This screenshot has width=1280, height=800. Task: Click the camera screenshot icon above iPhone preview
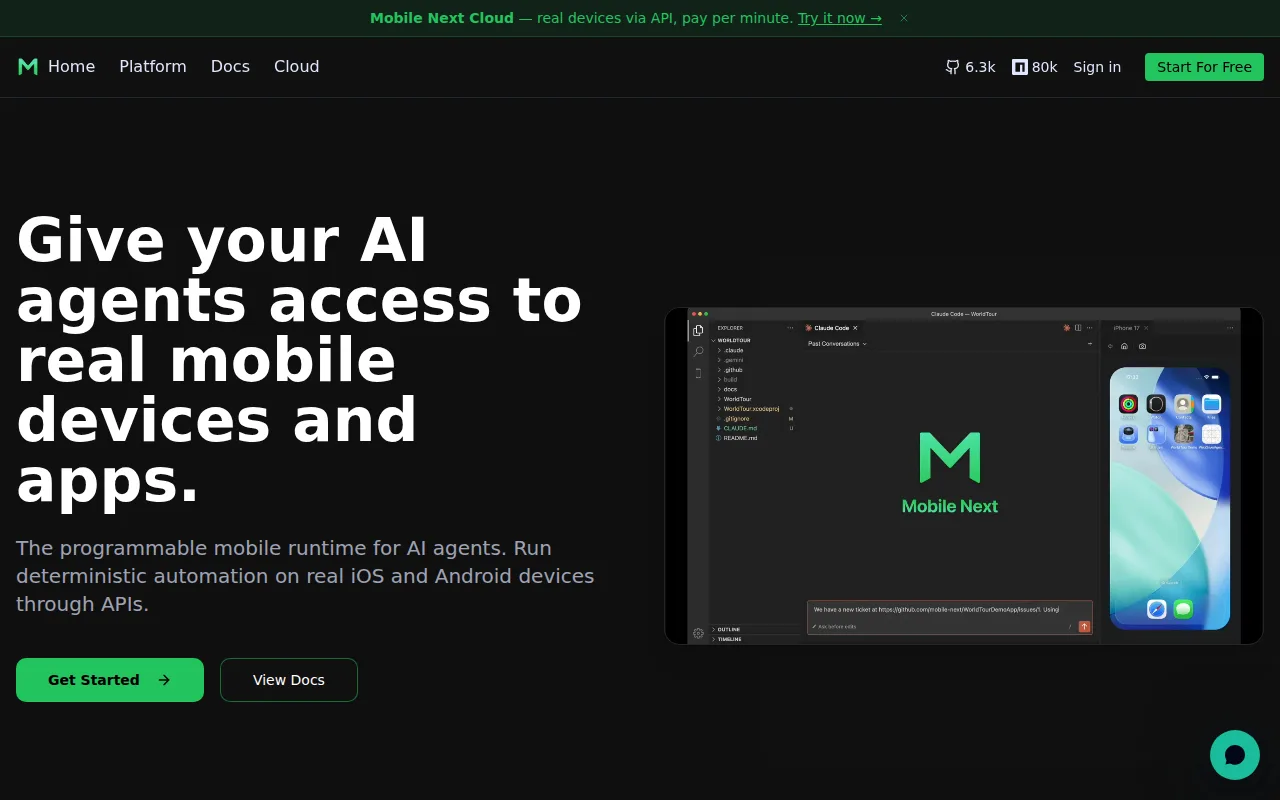tap(1142, 346)
